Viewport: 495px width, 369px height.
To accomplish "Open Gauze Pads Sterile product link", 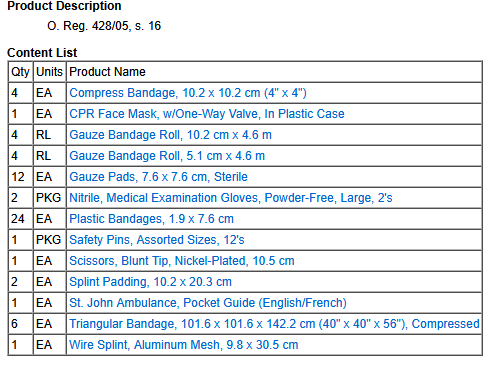I will pos(158,177).
